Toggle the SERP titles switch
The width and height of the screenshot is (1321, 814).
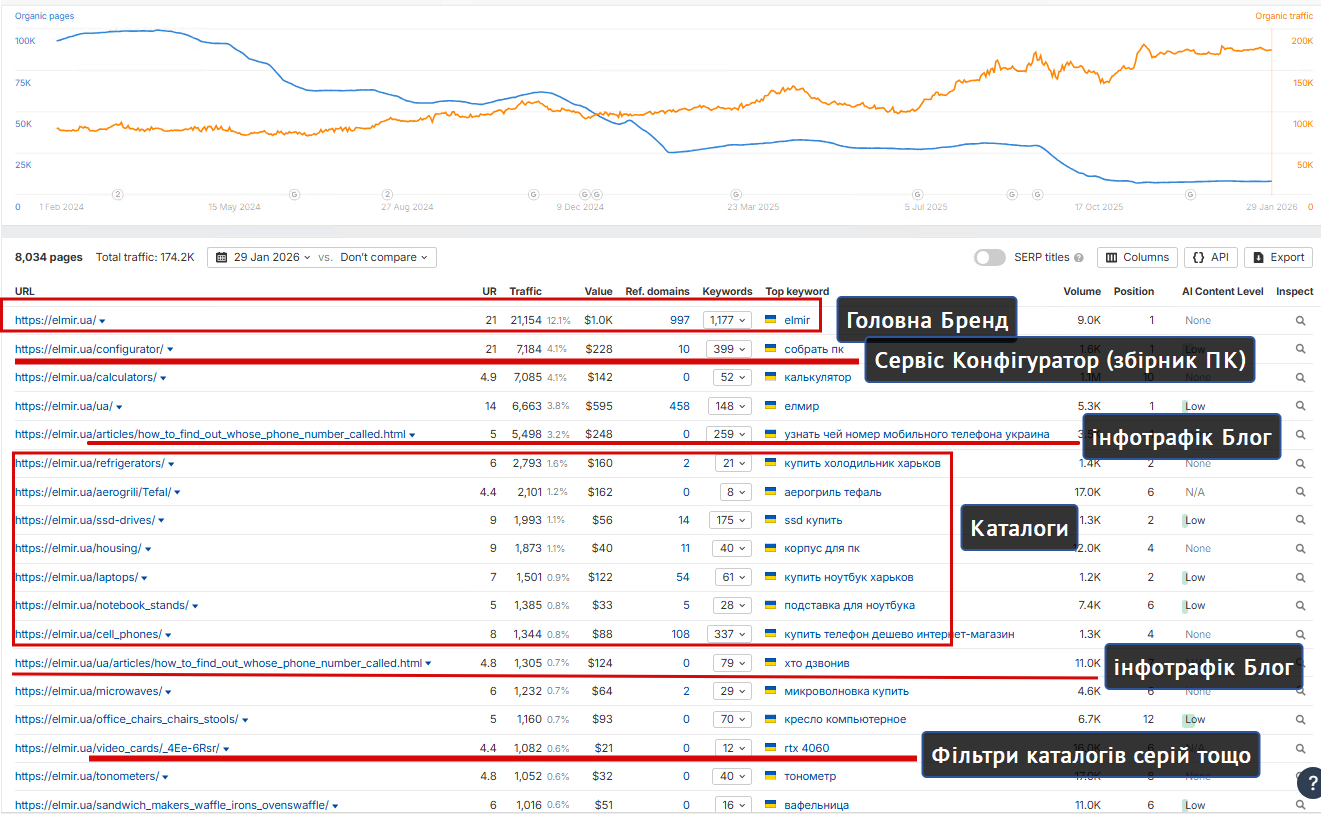(990, 257)
